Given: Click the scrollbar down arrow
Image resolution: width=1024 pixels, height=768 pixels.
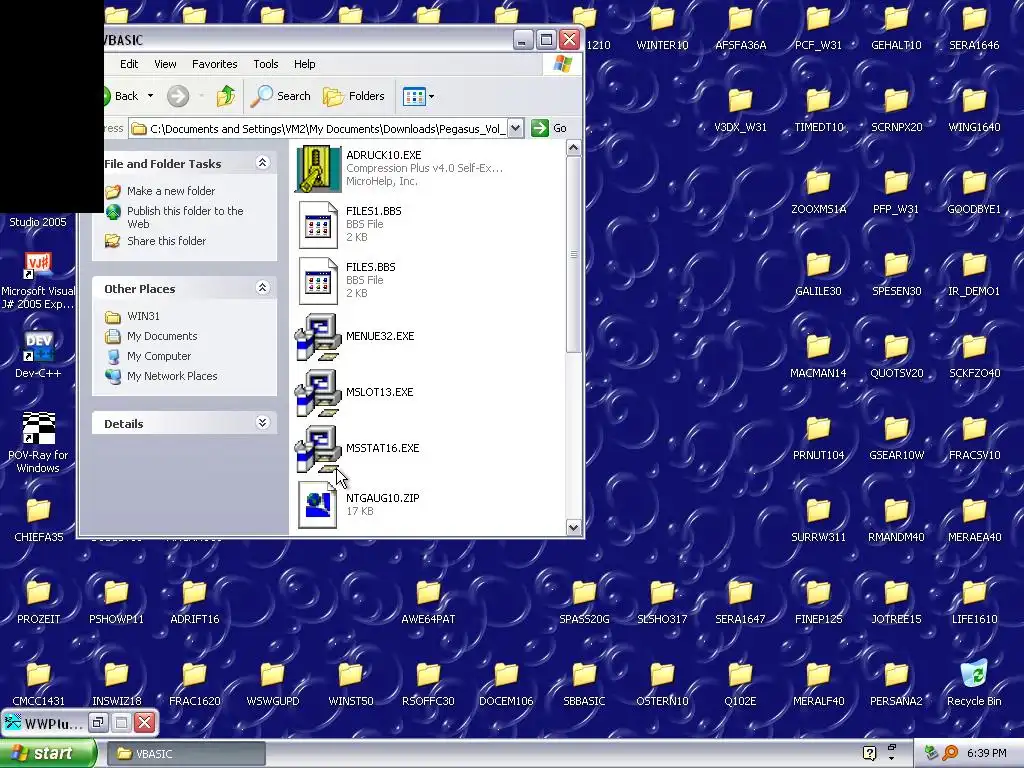Looking at the screenshot, I should [x=573, y=527].
